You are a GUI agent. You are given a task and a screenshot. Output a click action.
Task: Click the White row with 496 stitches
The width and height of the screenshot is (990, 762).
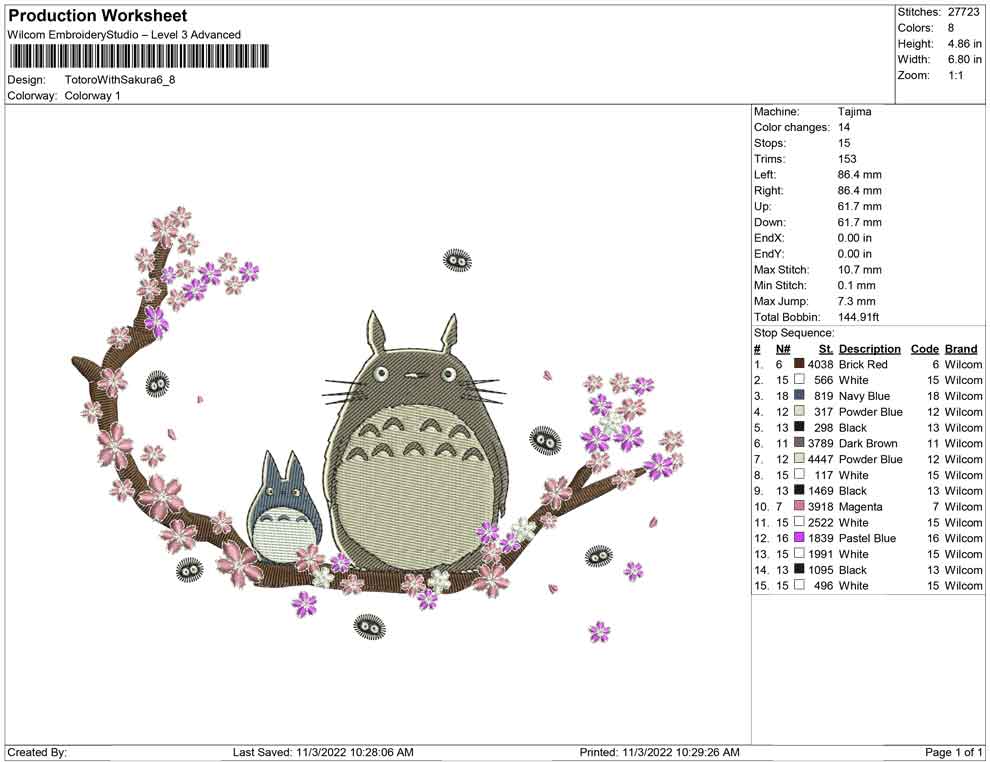tap(868, 585)
